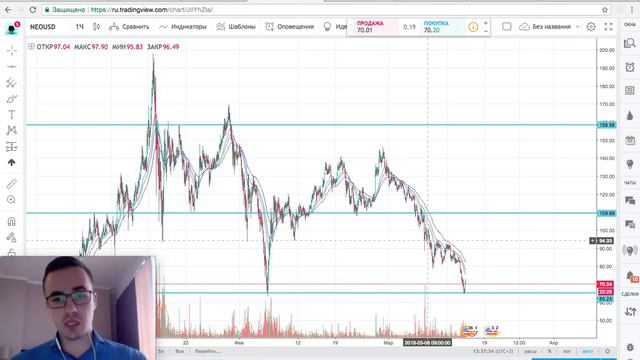The width and height of the screenshot is (640, 360).
Task: Reload the page with the refresh icon
Action: pos(33,10)
